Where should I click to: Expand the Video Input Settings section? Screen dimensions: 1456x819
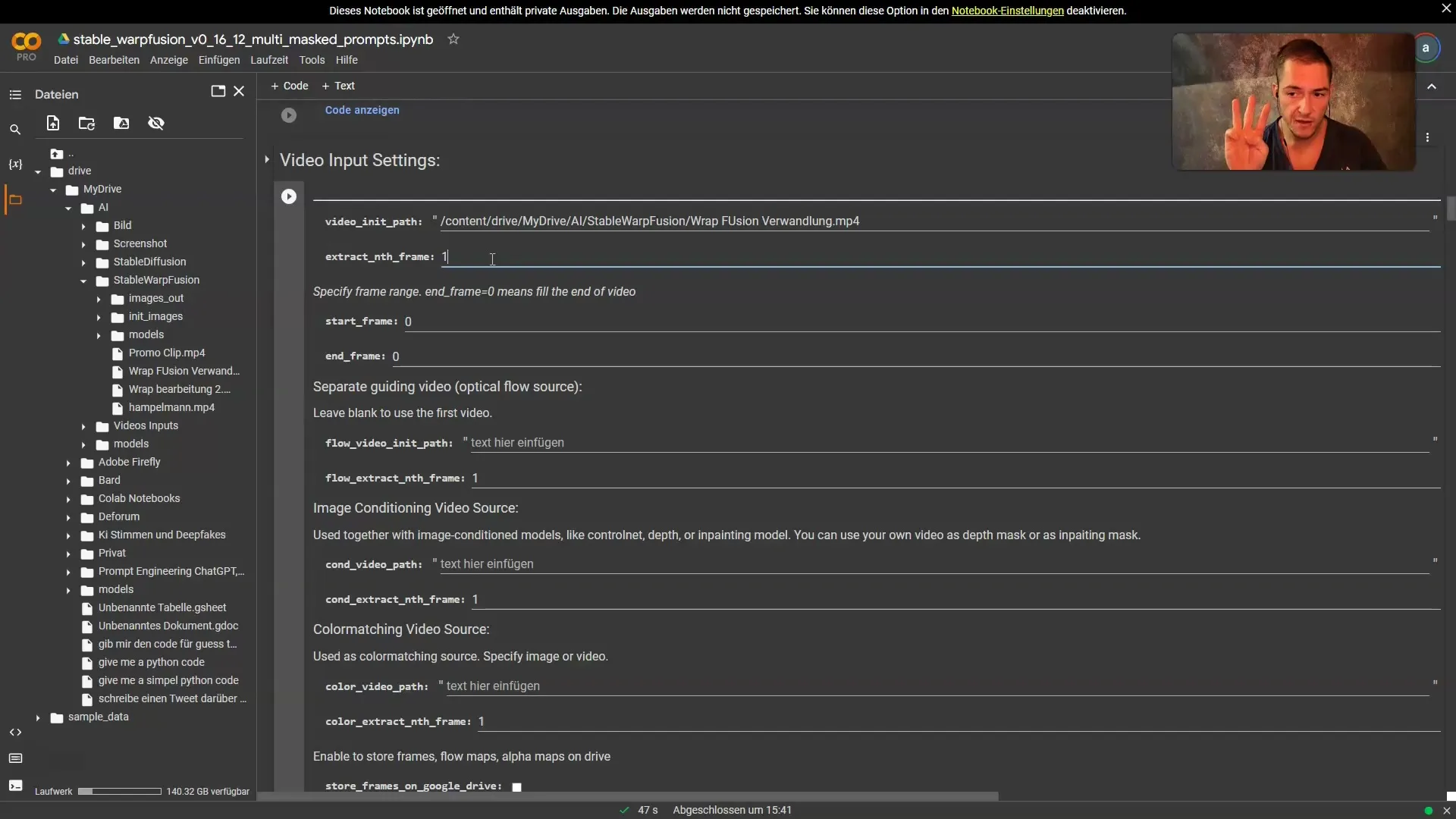point(267,160)
